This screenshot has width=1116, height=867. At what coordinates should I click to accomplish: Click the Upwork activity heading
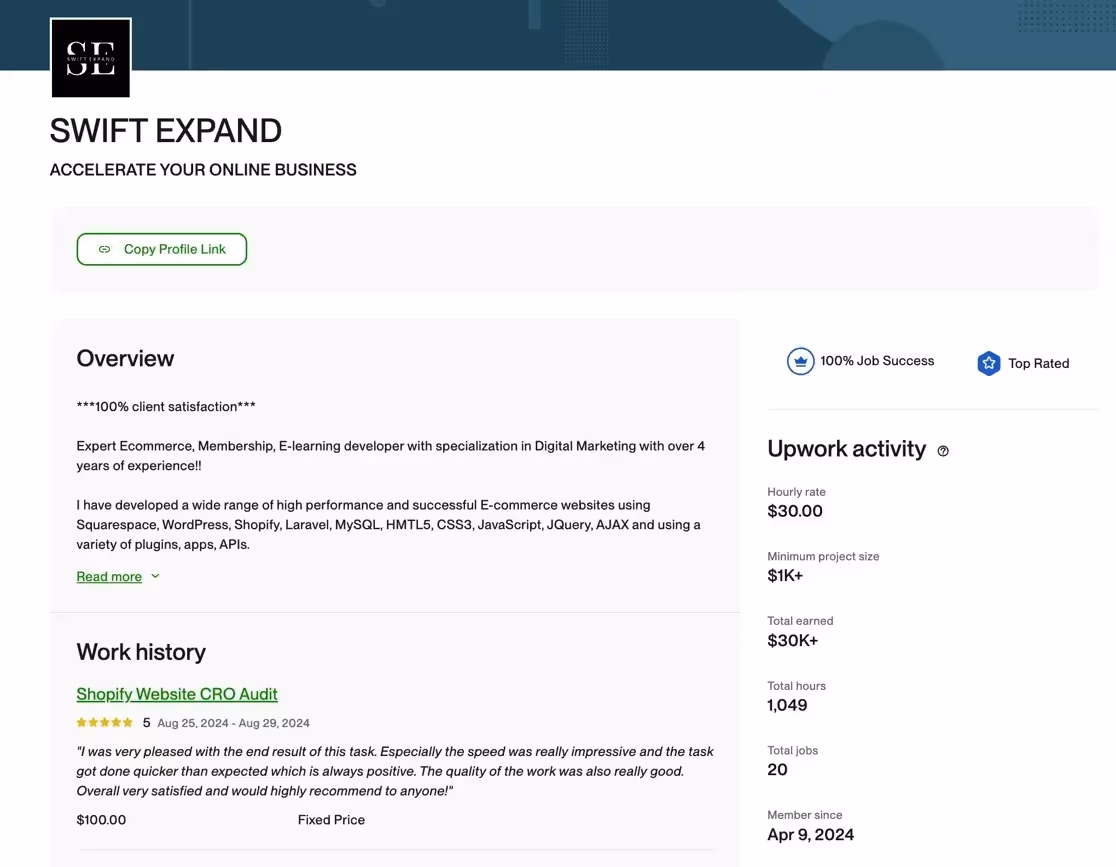847,449
